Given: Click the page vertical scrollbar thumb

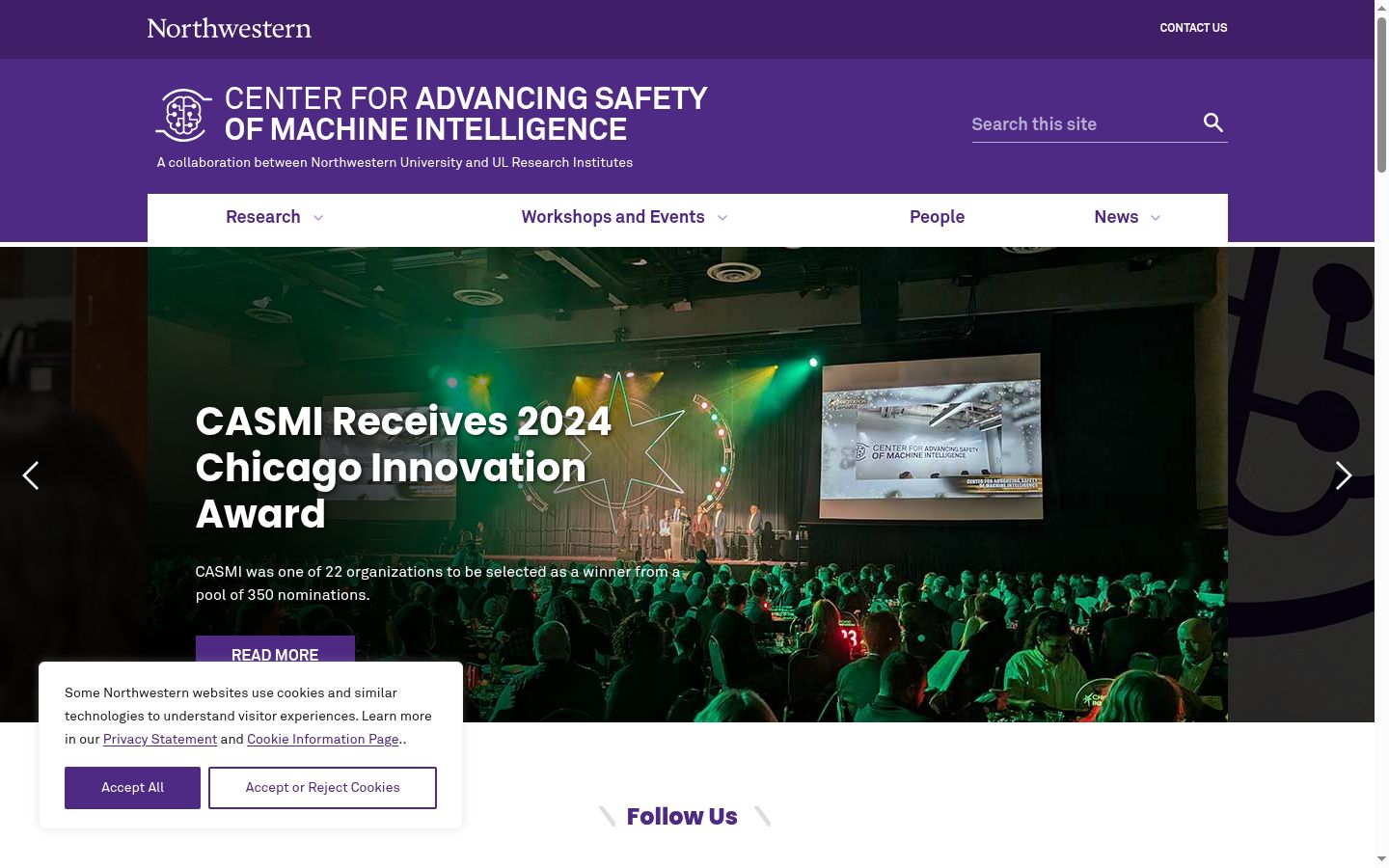Looking at the screenshot, I should tap(1381, 95).
